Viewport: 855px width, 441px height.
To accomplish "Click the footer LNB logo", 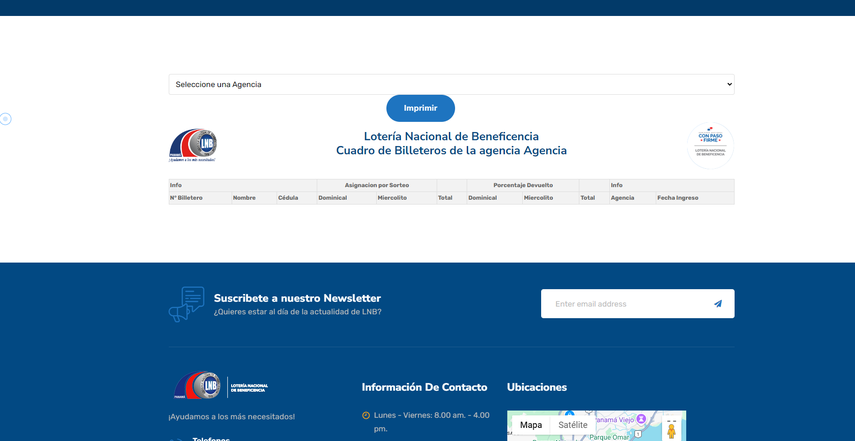I will pos(220,386).
